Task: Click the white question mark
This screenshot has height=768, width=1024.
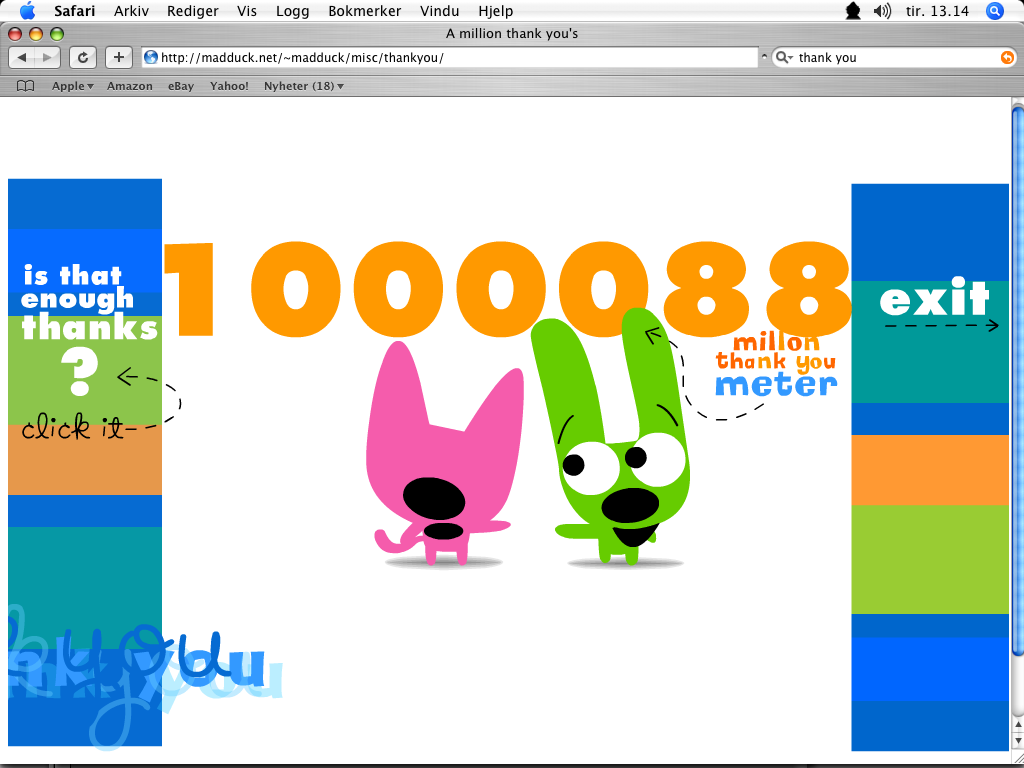Action: [80, 372]
